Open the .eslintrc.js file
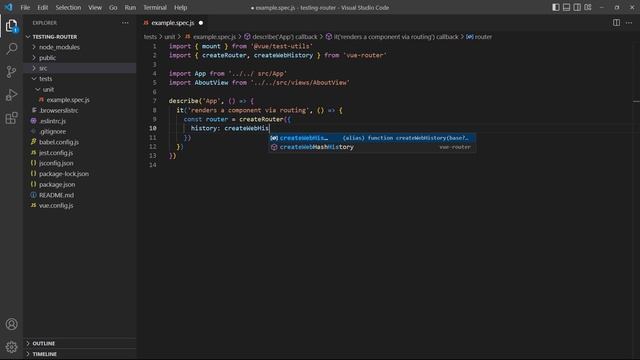The width and height of the screenshot is (640, 360). click(x=80, y=121)
